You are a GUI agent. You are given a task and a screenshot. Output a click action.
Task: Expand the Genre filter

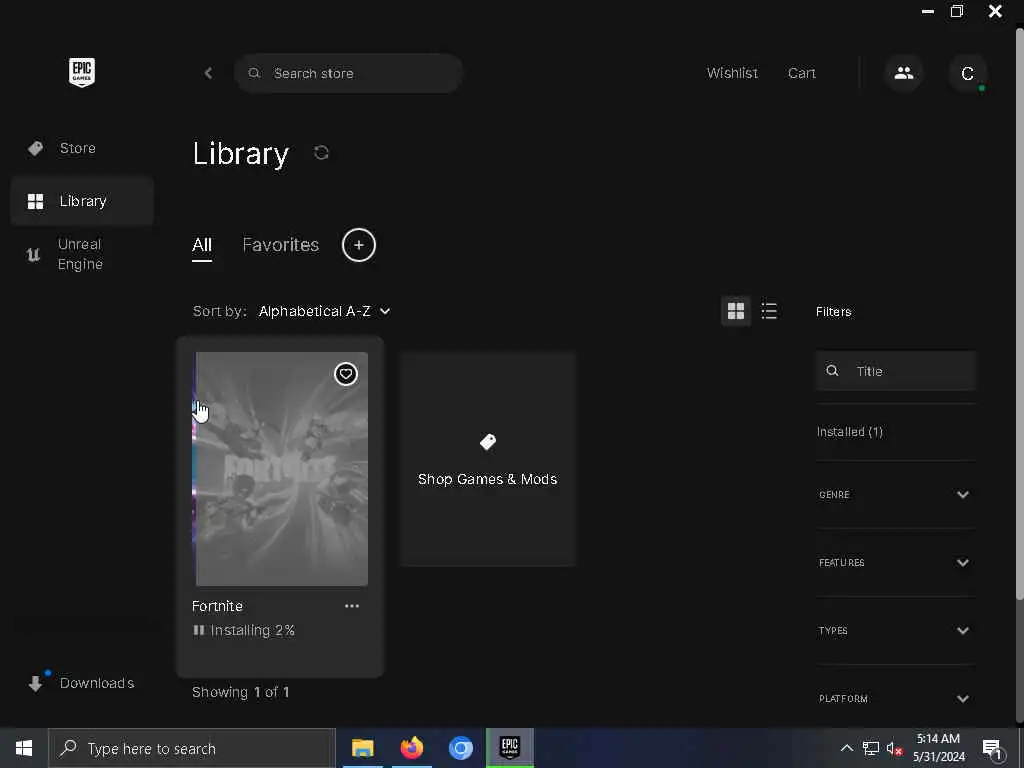tap(895, 494)
